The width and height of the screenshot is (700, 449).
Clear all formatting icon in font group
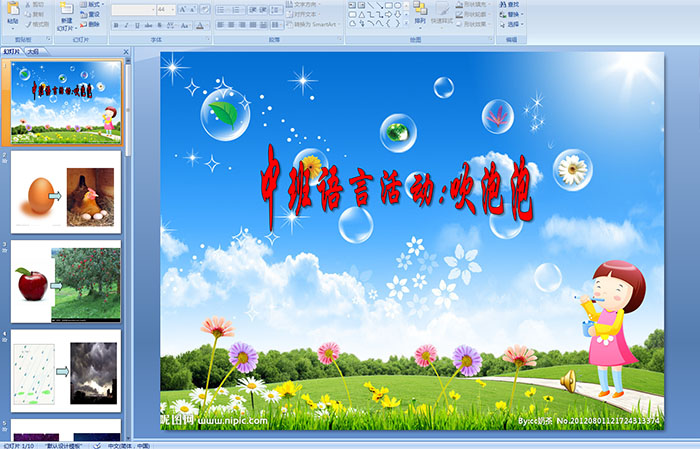(205, 9)
